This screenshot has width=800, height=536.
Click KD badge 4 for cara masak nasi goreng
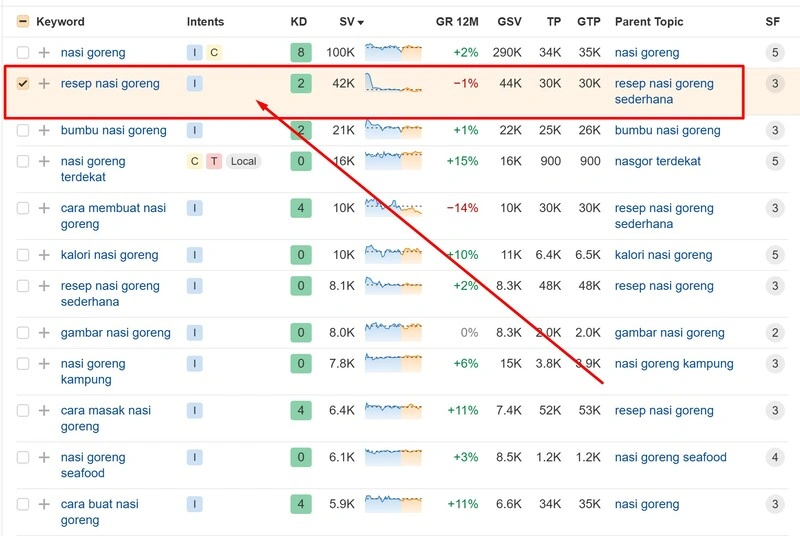point(301,411)
